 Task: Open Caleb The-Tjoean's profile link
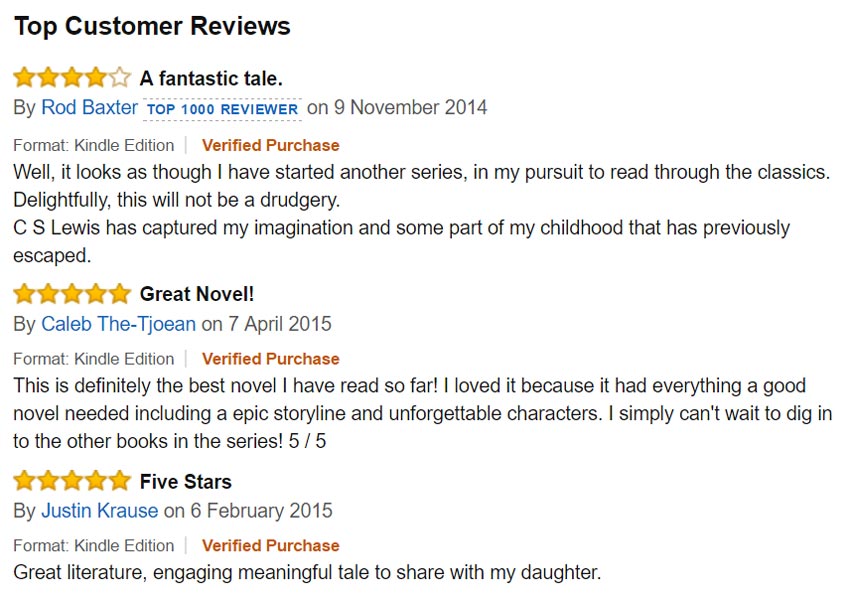tap(118, 324)
